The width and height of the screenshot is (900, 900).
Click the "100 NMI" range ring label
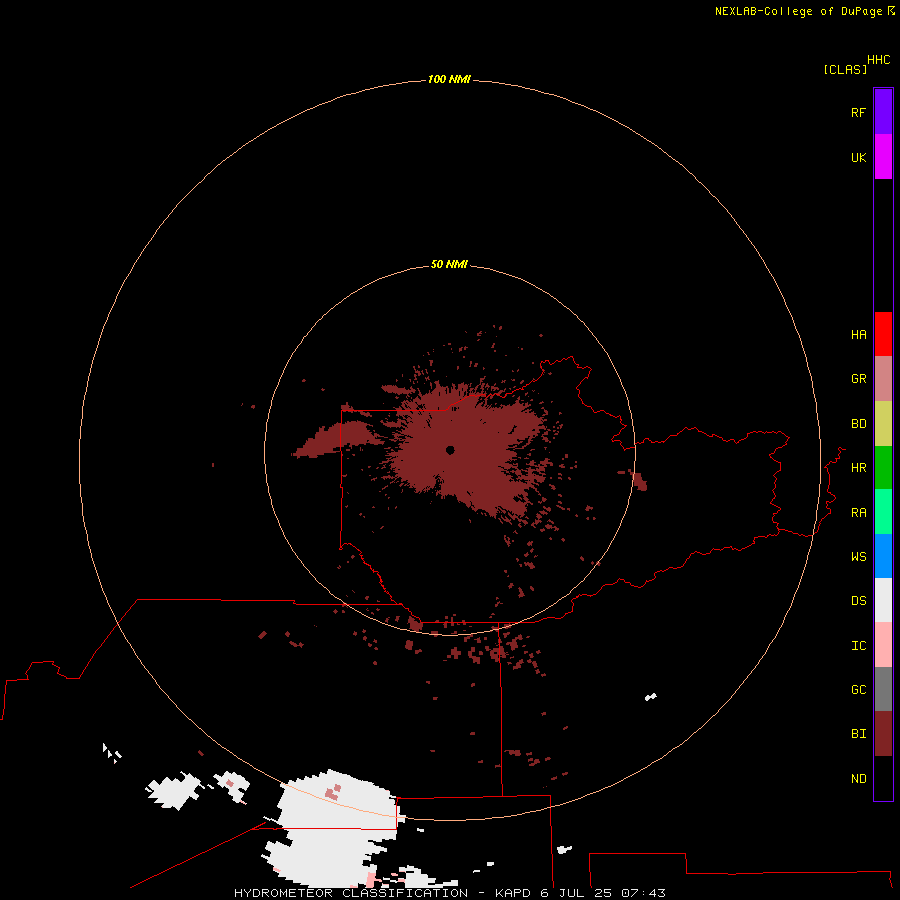pos(449,79)
